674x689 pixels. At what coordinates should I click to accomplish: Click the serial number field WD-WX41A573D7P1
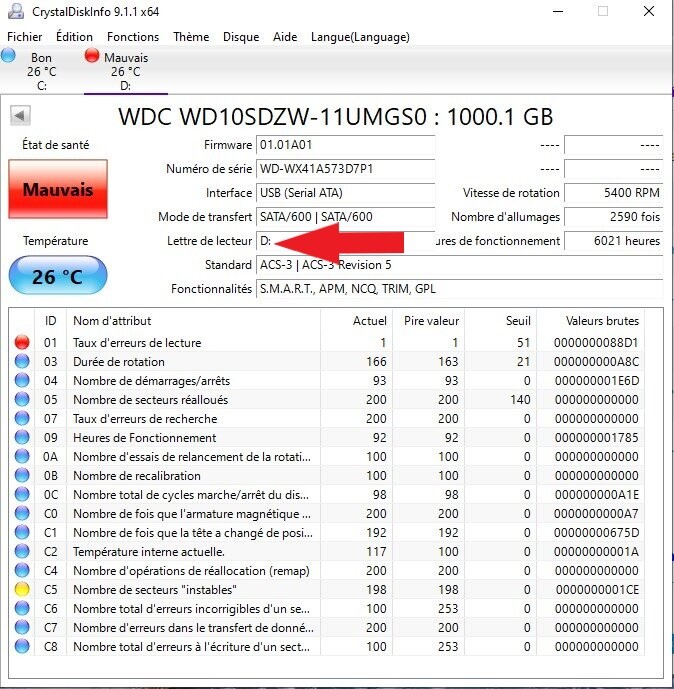[x=345, y=169]
